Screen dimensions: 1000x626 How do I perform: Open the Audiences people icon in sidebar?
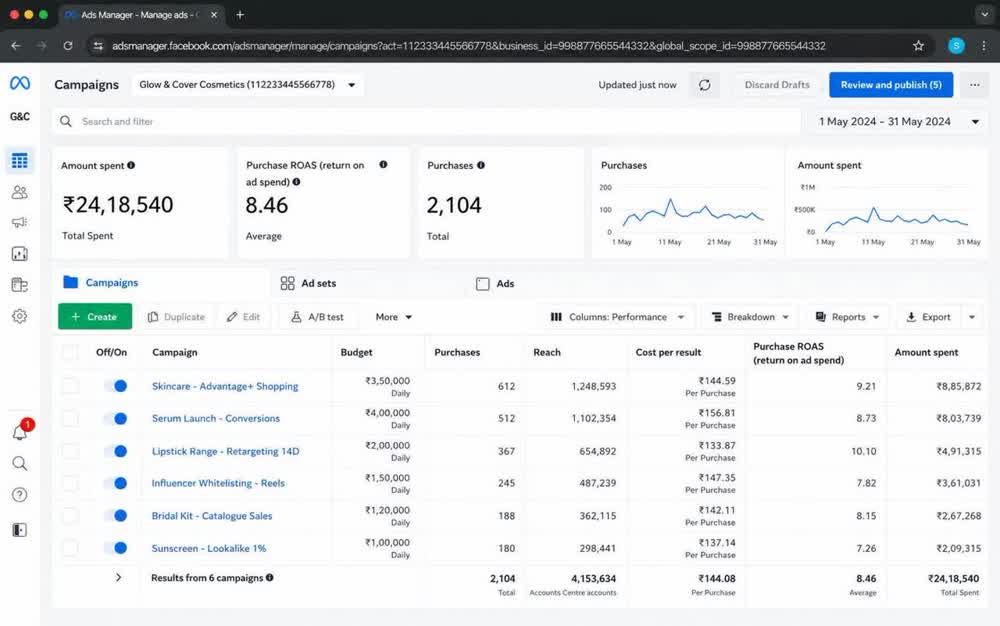pyautogui.click(x=20, y=192)
